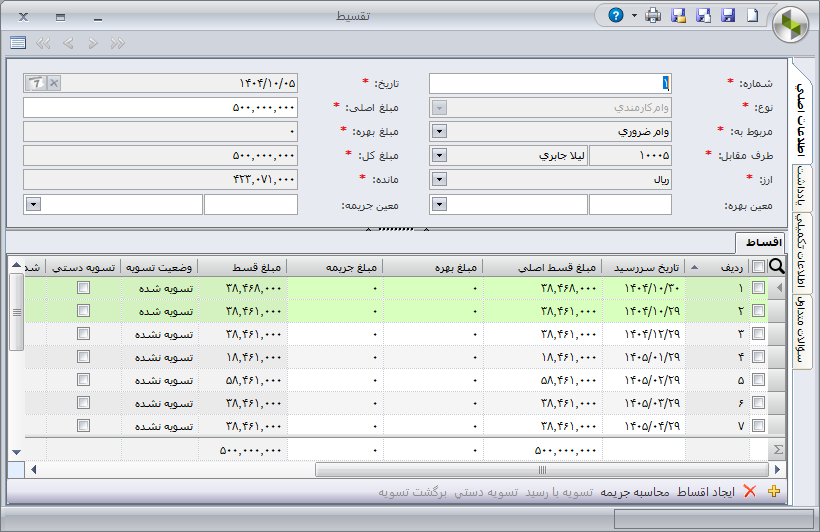Click the new blank document icon
820x532 pixels.
coord(753,16)
